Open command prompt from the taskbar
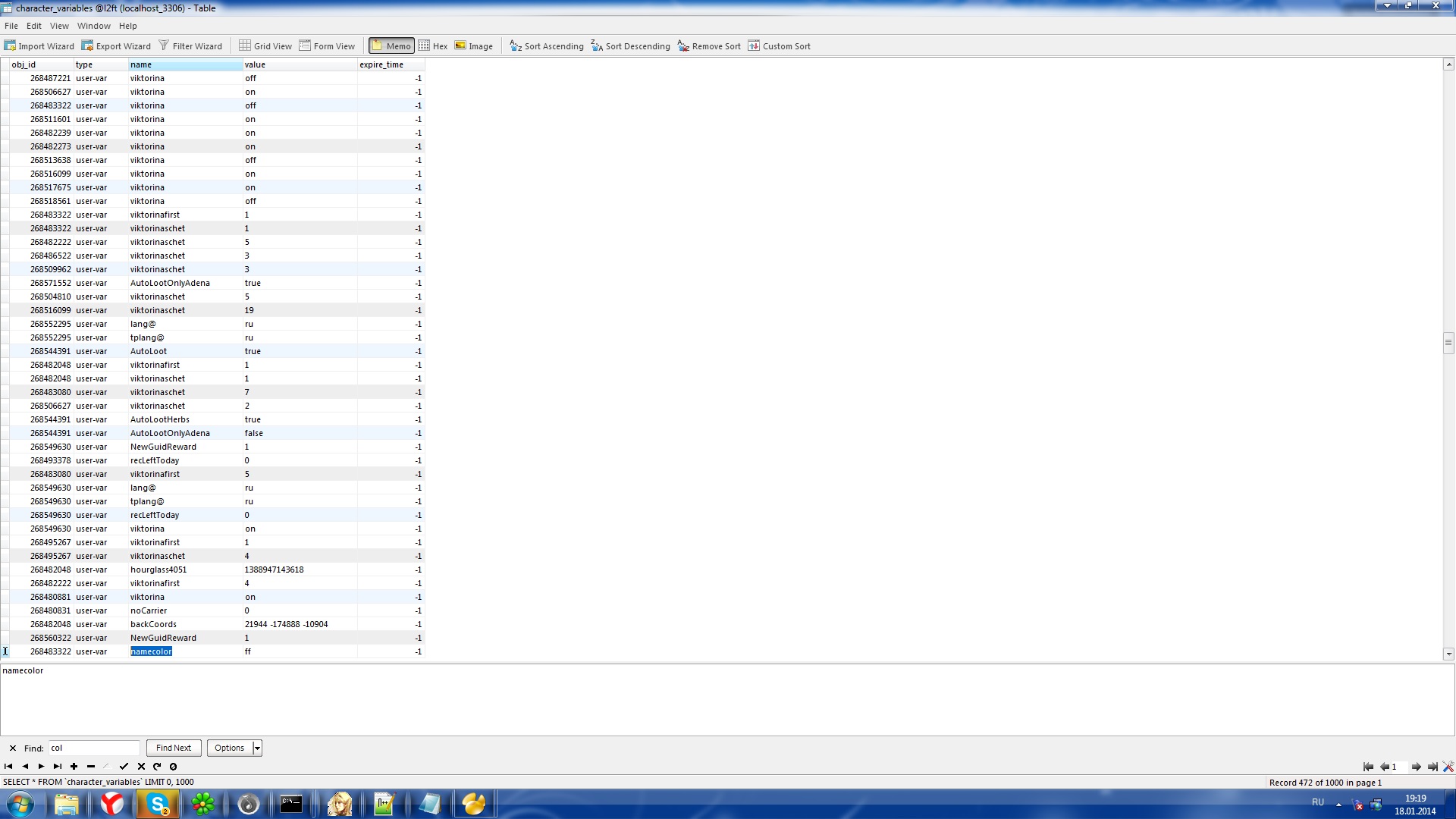 (291, 804)
